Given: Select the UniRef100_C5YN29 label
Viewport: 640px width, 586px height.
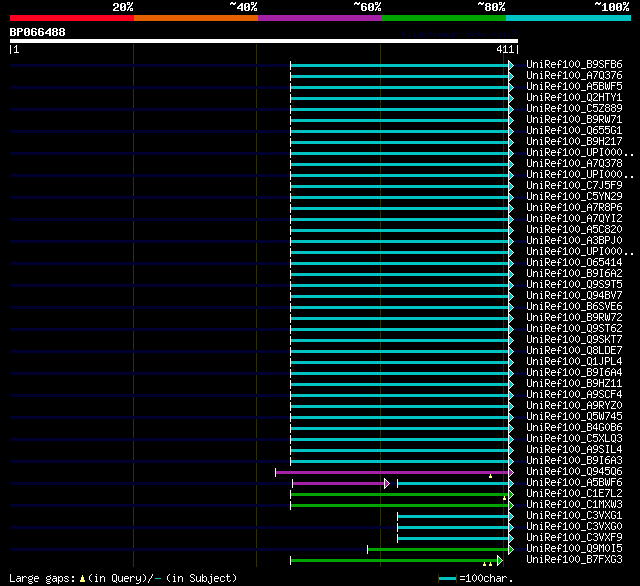Looking at the screenshot, I should click(x=574, y=197).
